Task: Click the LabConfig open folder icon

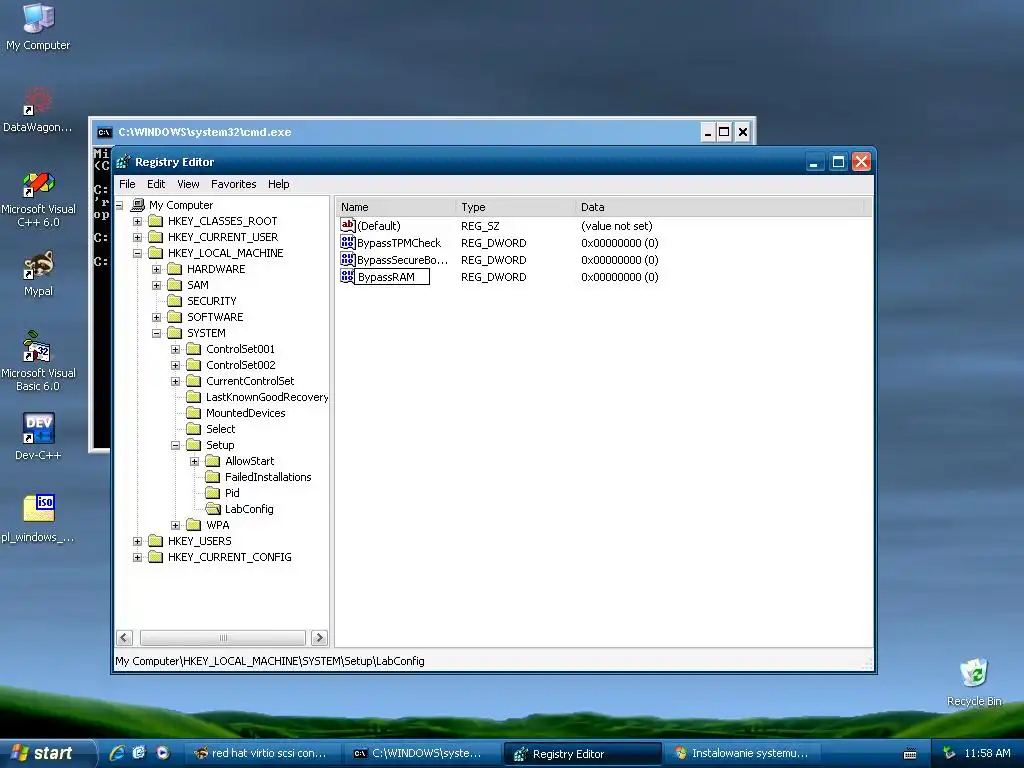Action: point(213,509)
